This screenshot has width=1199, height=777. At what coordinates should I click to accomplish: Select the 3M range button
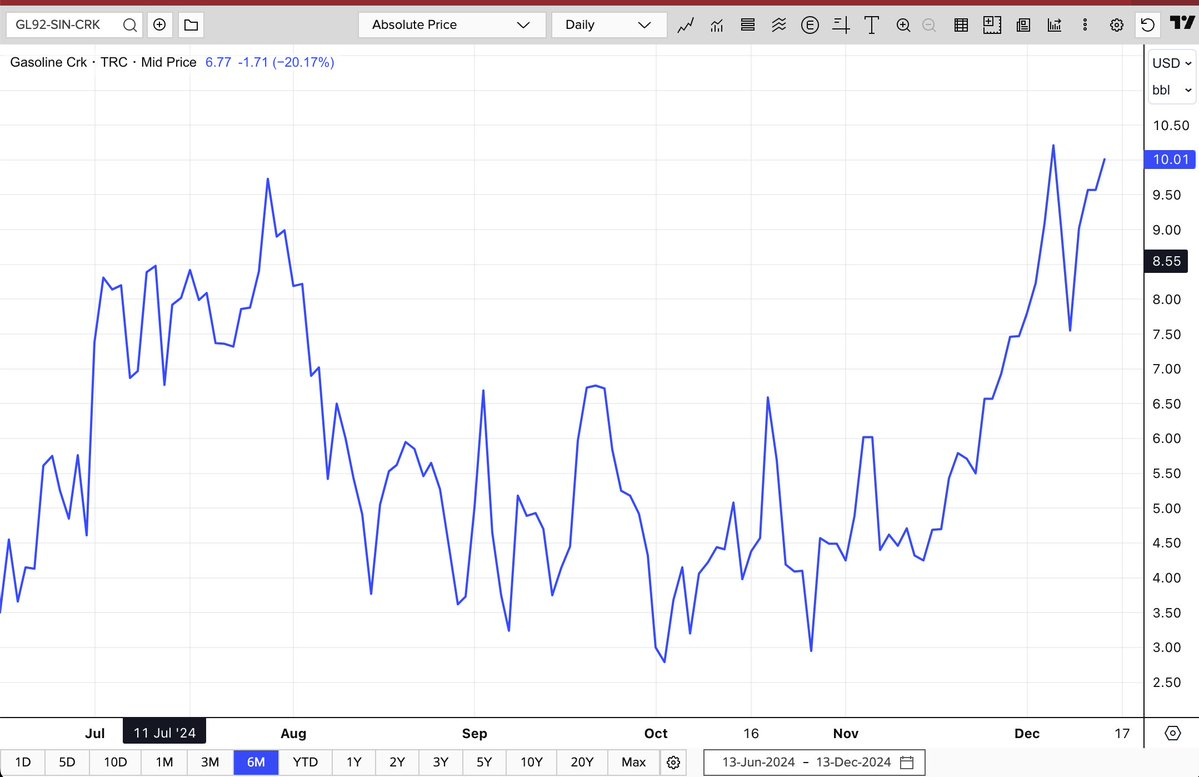click(210, 762)
